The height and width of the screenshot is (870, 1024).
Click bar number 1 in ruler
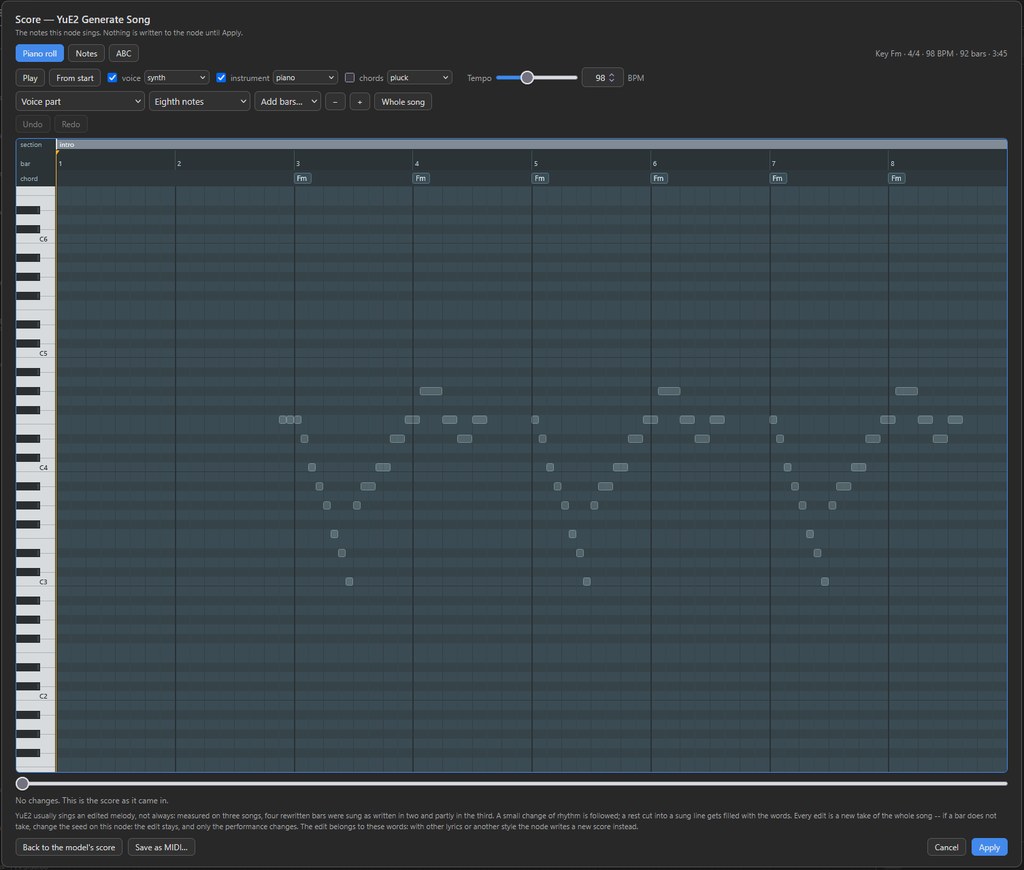[60, 163]
